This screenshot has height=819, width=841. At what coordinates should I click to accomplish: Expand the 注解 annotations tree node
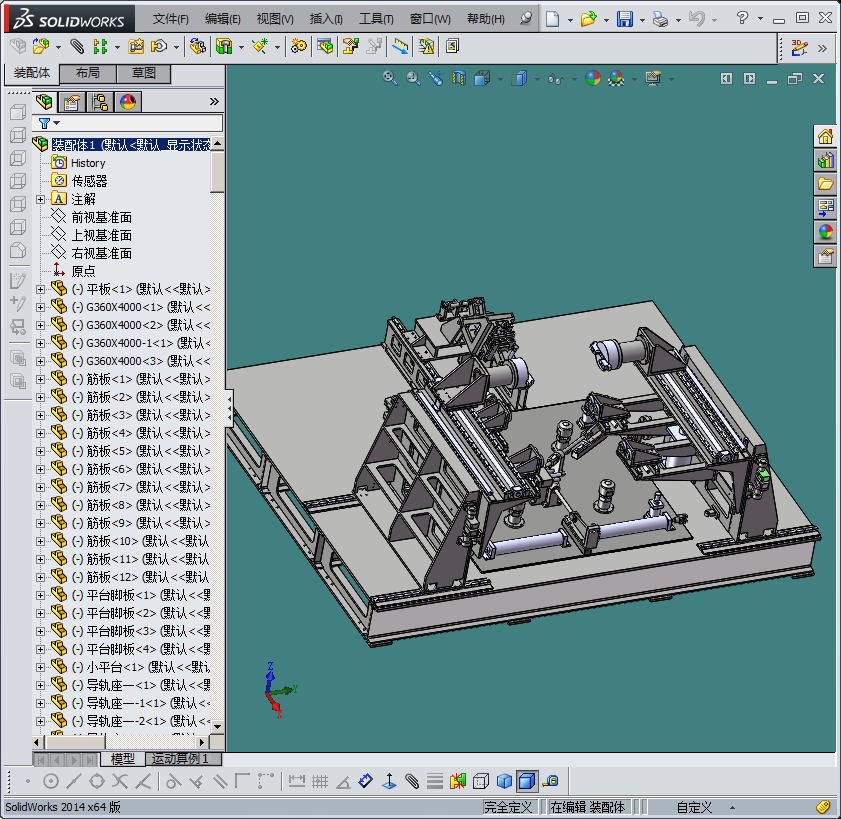point(41,199)
